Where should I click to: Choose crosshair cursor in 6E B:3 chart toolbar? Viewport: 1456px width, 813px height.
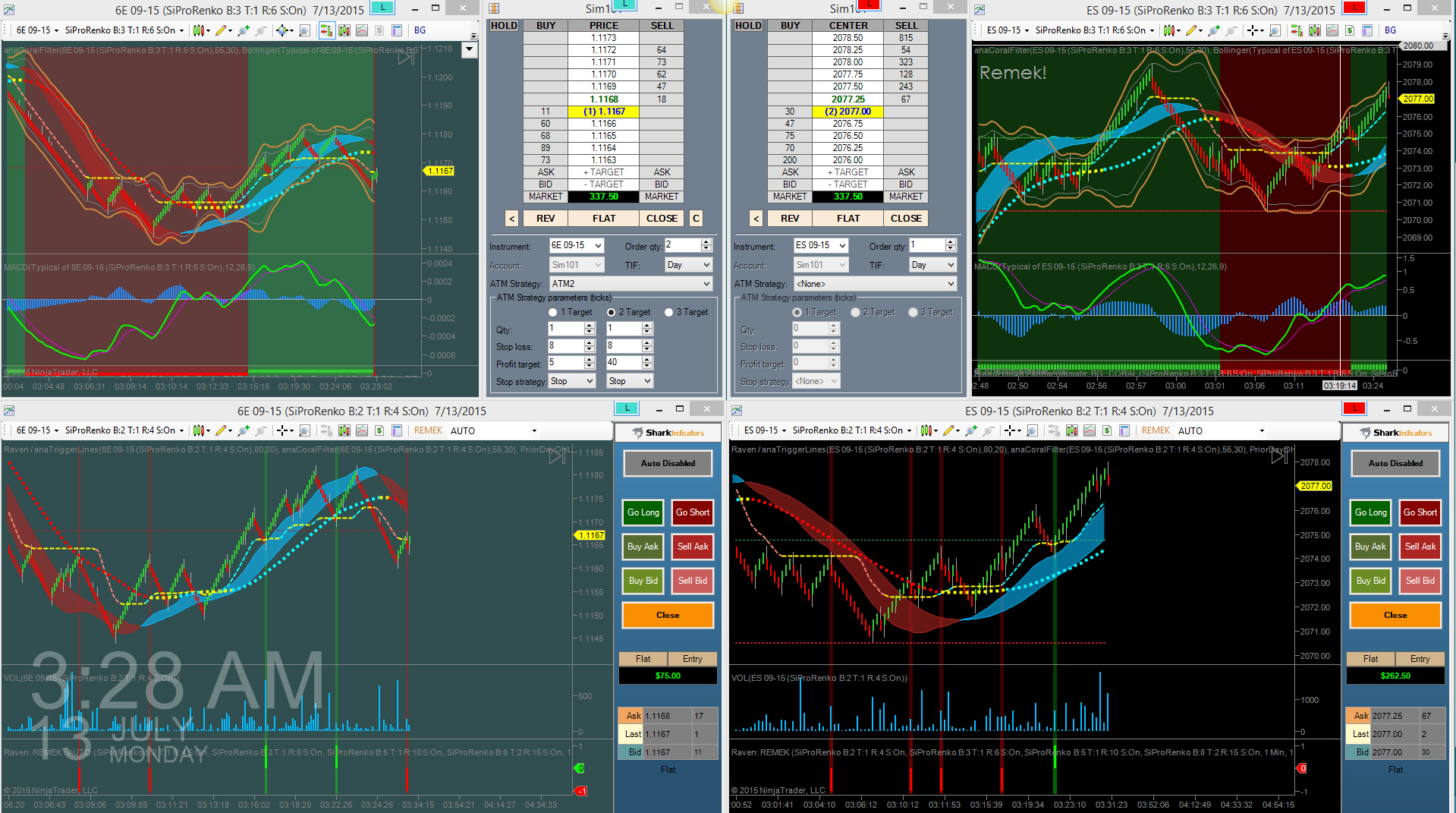point(284,30)
